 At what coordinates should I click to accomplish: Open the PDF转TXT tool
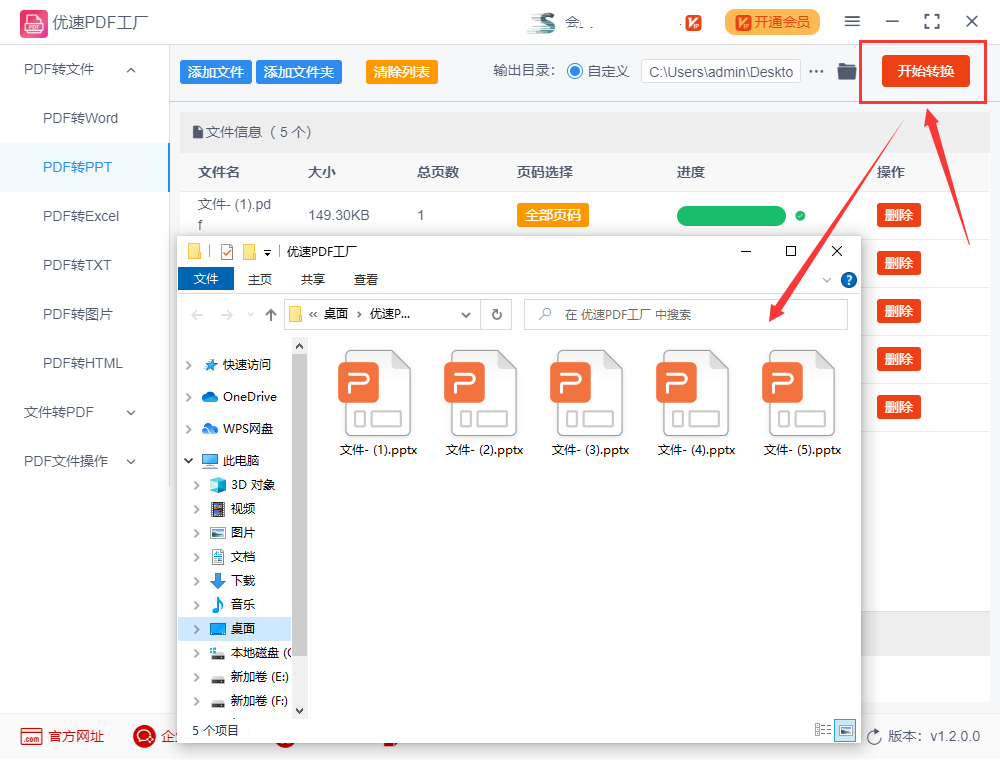tap(77, 265)
